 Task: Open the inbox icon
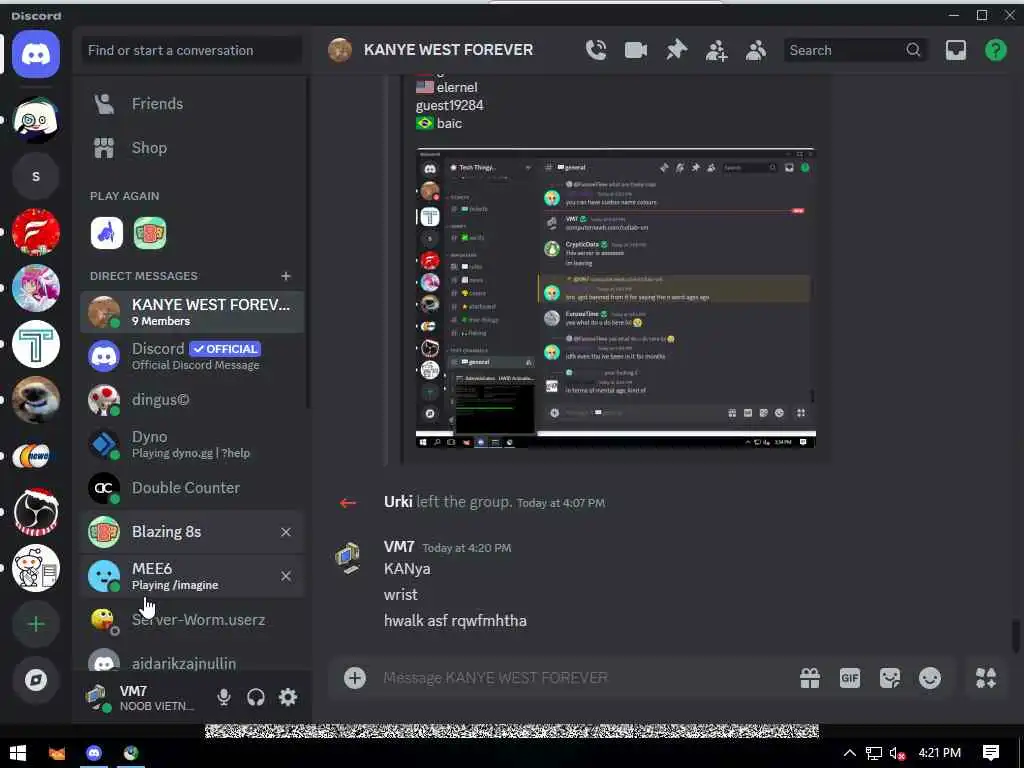click(955, 50)
